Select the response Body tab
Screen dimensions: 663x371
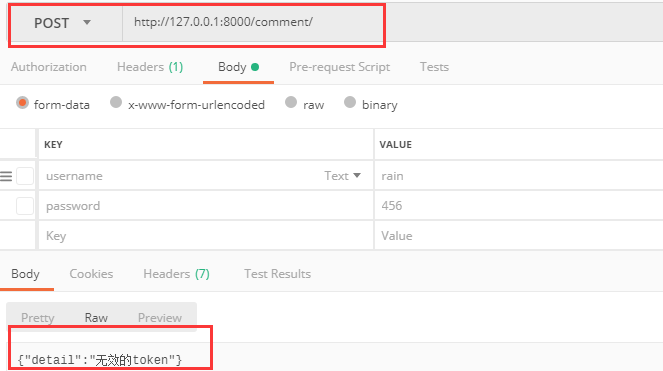[x=25, y=274]
